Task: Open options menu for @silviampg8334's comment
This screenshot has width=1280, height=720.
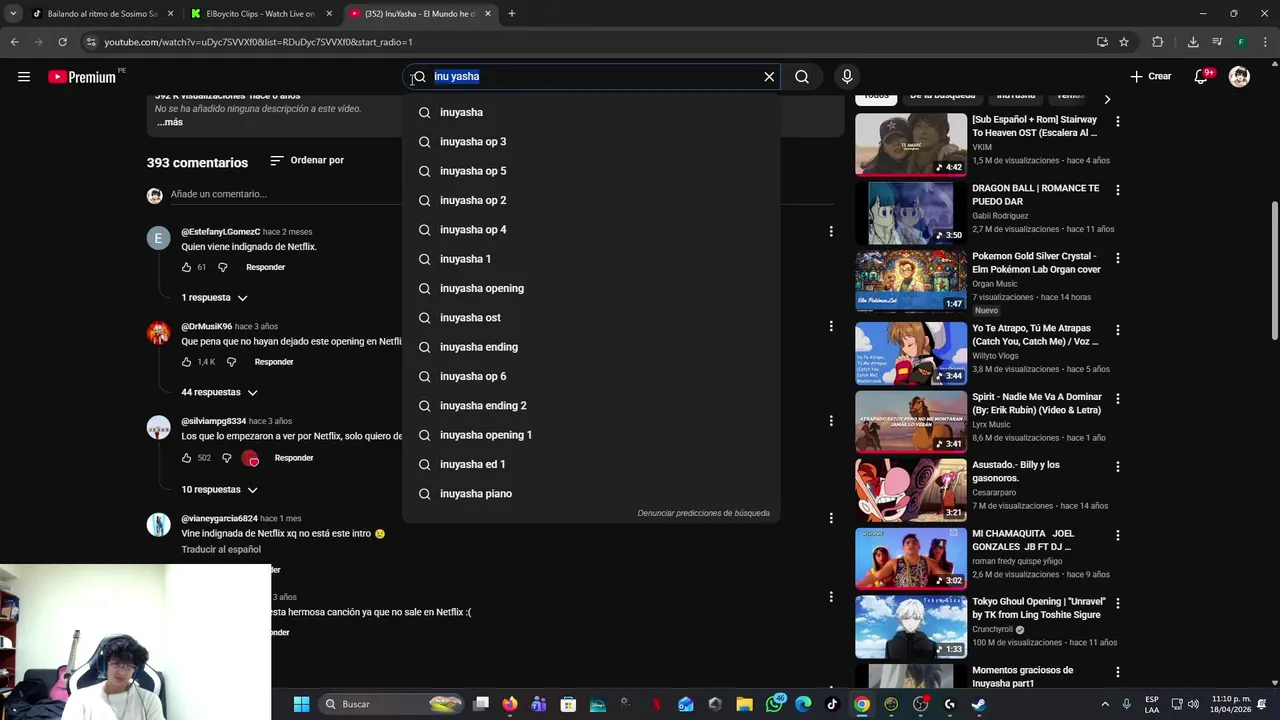Action: tap(831, 421)
